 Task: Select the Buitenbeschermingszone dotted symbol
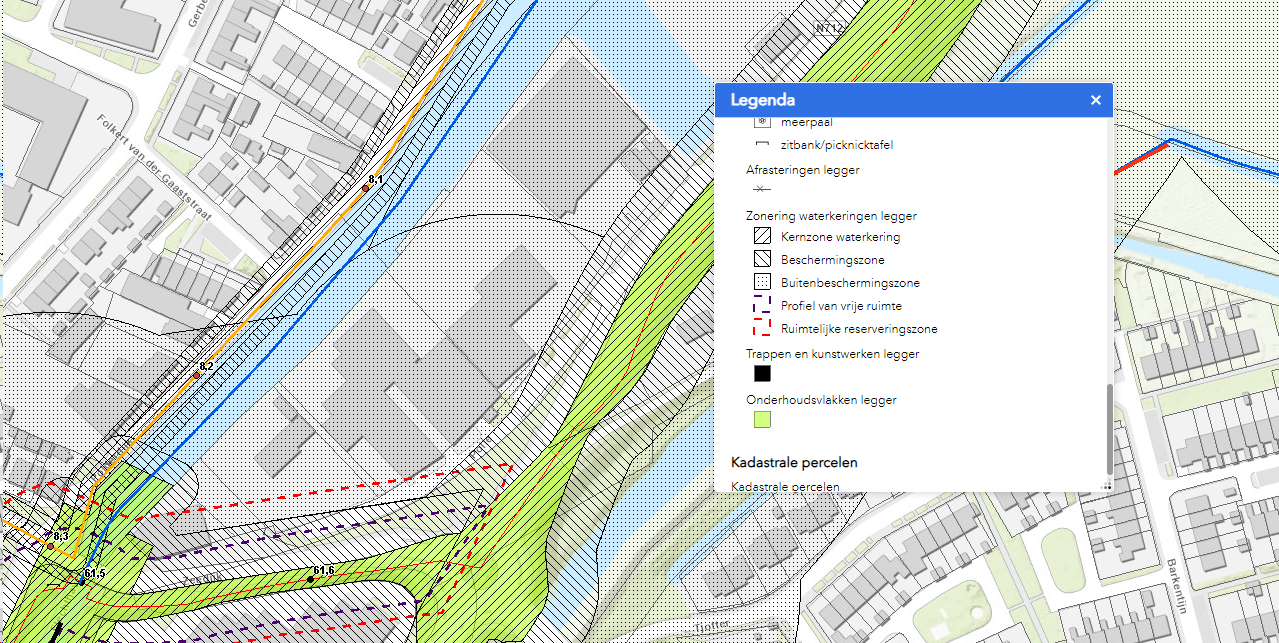tap(762, 283)
